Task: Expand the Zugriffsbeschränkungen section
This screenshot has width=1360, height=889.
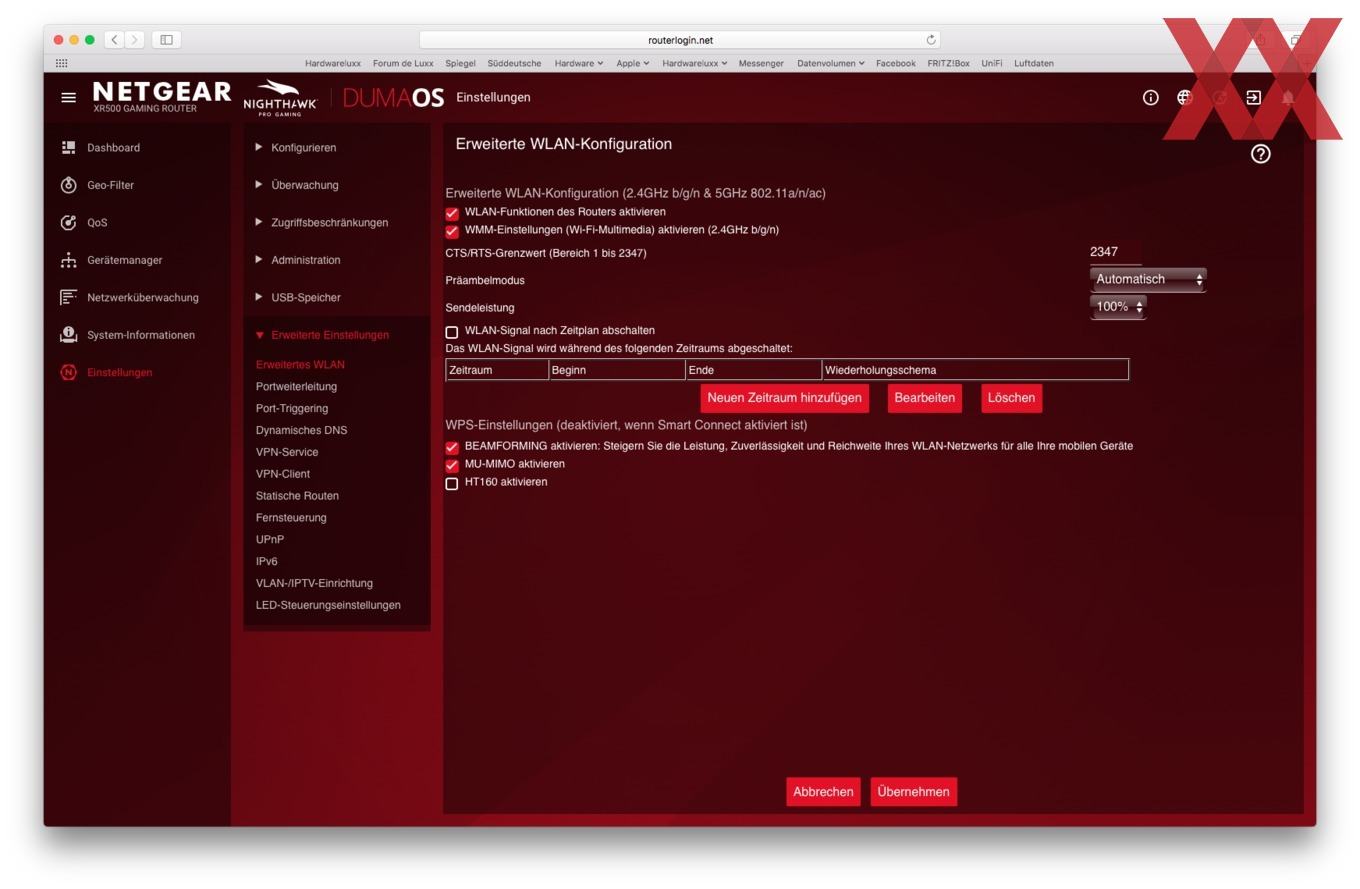Action: point(322,223)
